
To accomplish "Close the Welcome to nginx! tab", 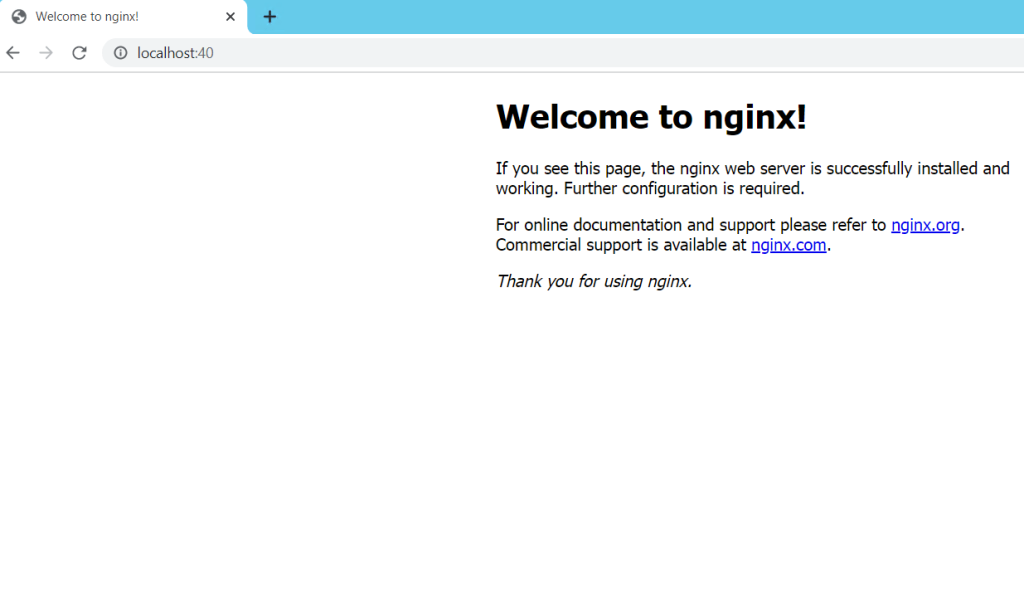I will (x=230, y=16).
